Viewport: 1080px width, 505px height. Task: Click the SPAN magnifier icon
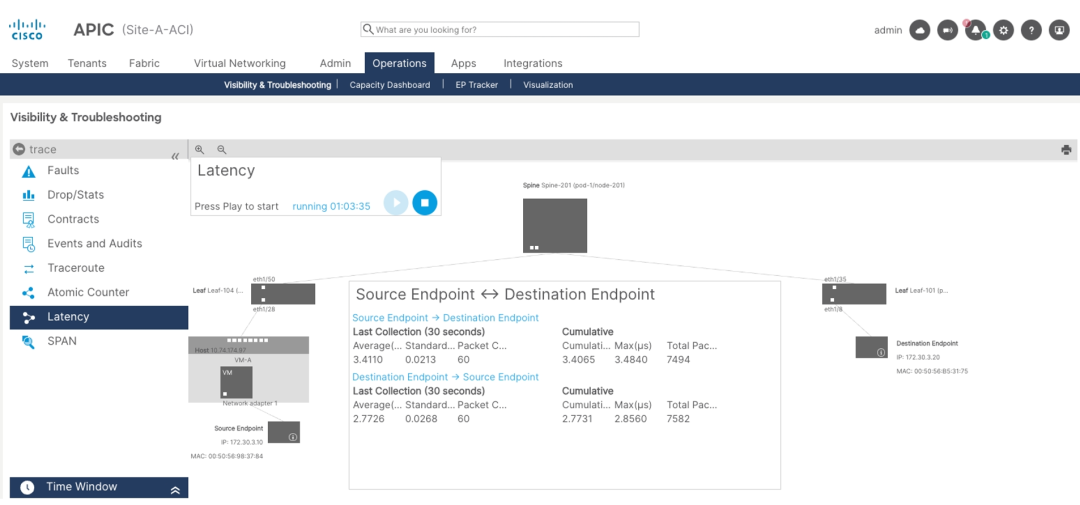28,342
